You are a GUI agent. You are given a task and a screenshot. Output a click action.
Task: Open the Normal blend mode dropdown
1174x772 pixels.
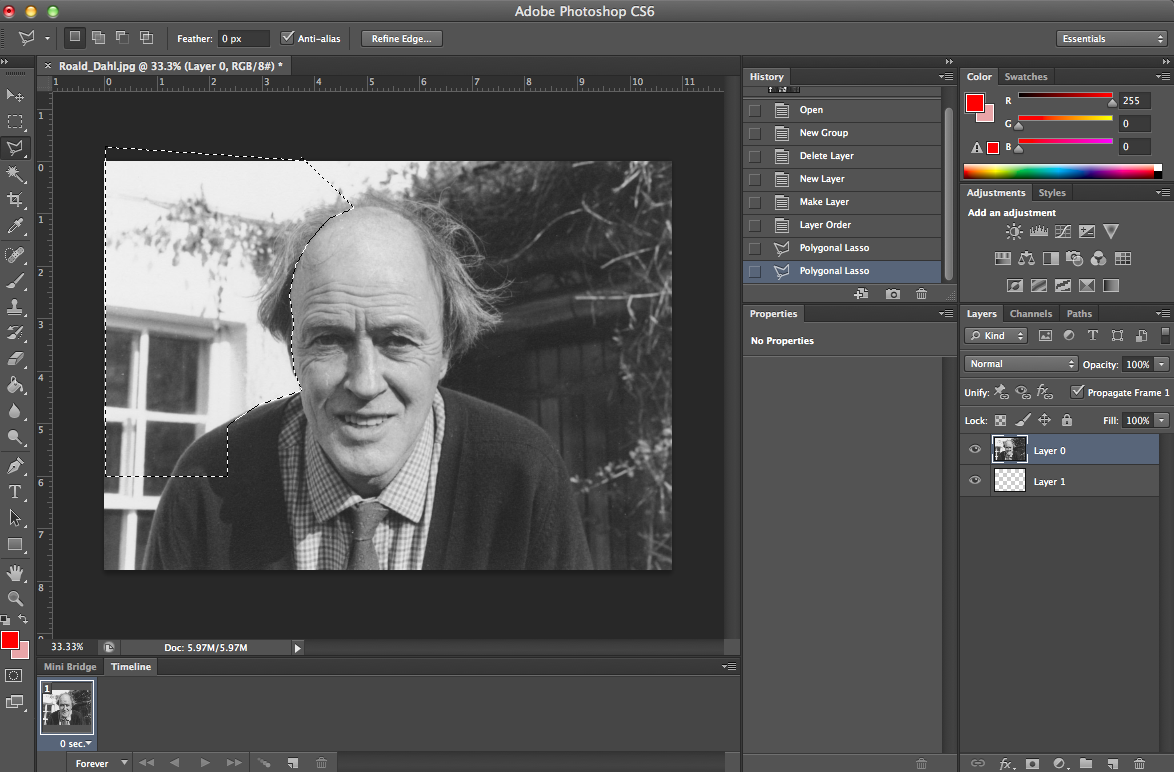pyautogui.click(x=1020, y=364)
